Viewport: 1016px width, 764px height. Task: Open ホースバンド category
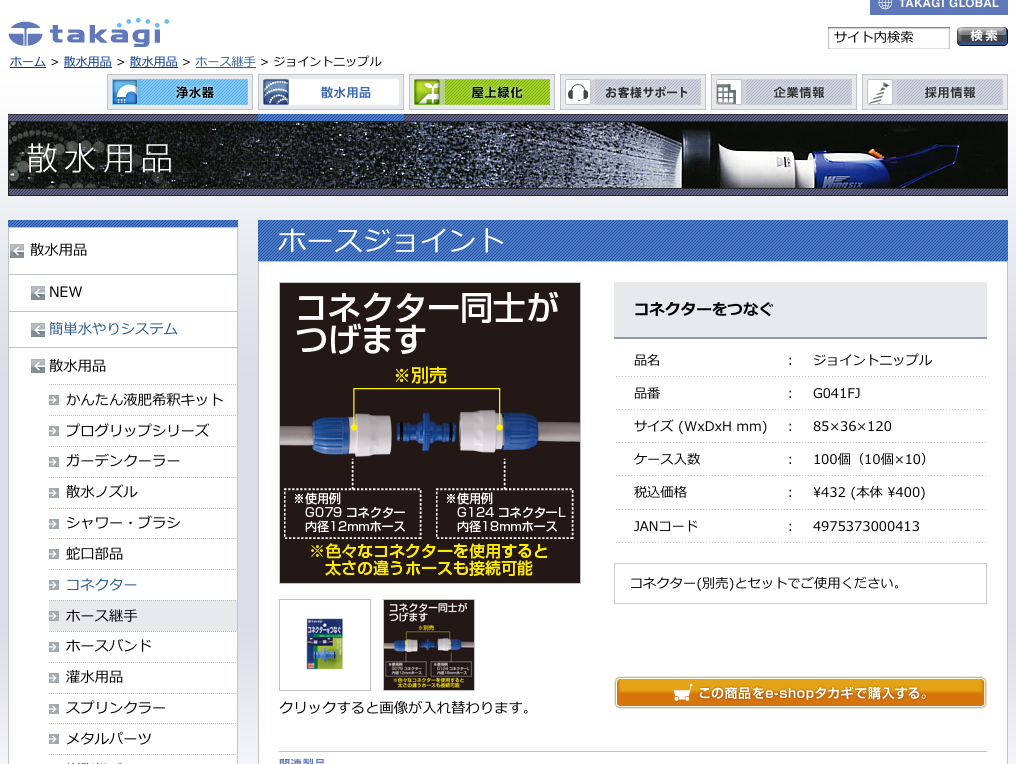click(108, 647)
